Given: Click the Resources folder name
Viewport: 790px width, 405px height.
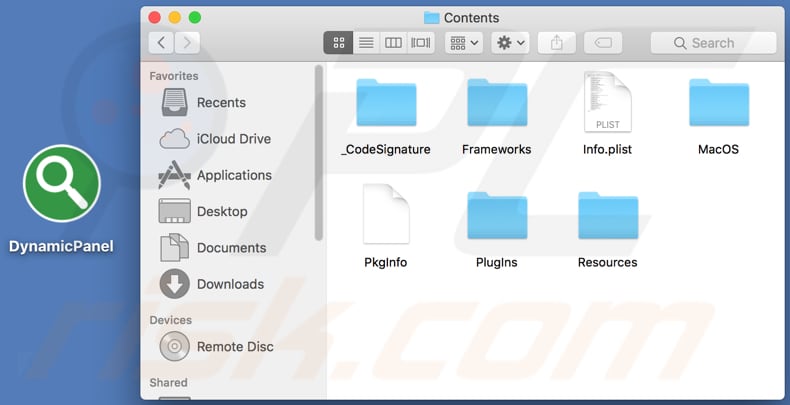Looking at the screenshot, I should tap(608, 262).
